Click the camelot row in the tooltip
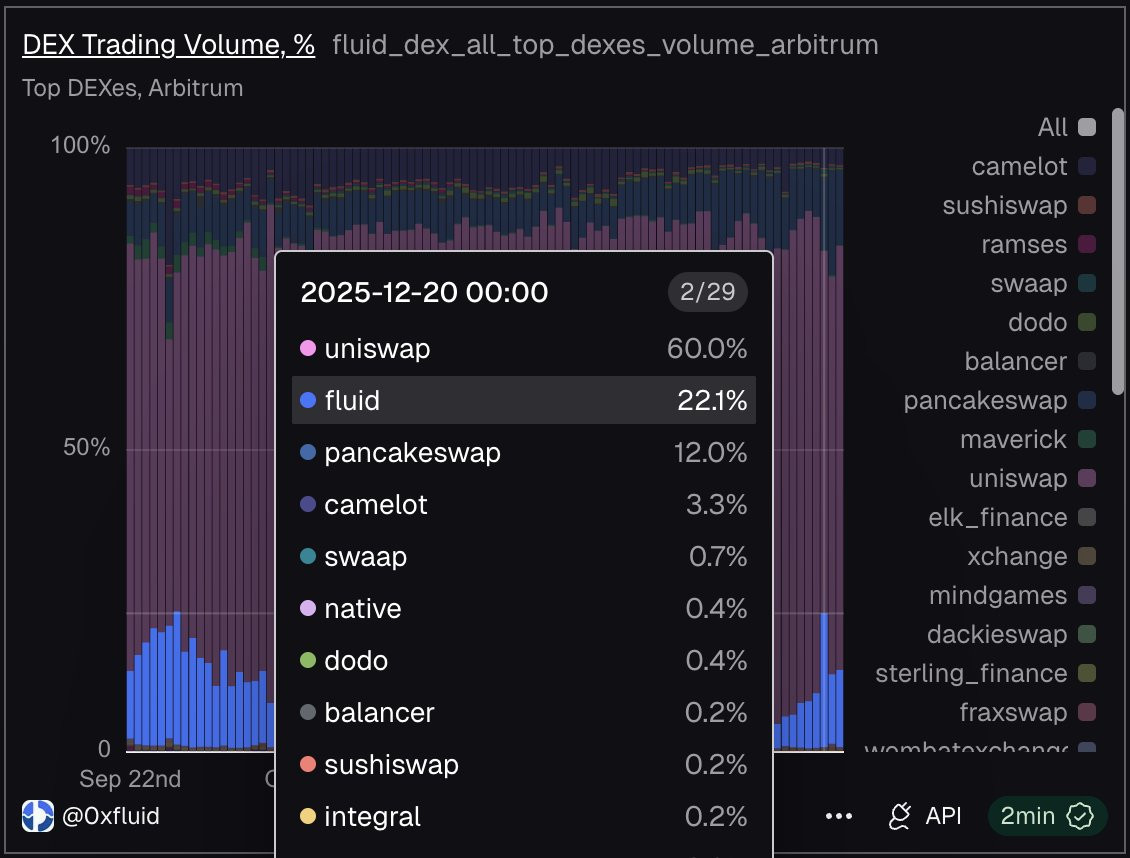This screenshot has height=858, width=1130. pos(524,504)
